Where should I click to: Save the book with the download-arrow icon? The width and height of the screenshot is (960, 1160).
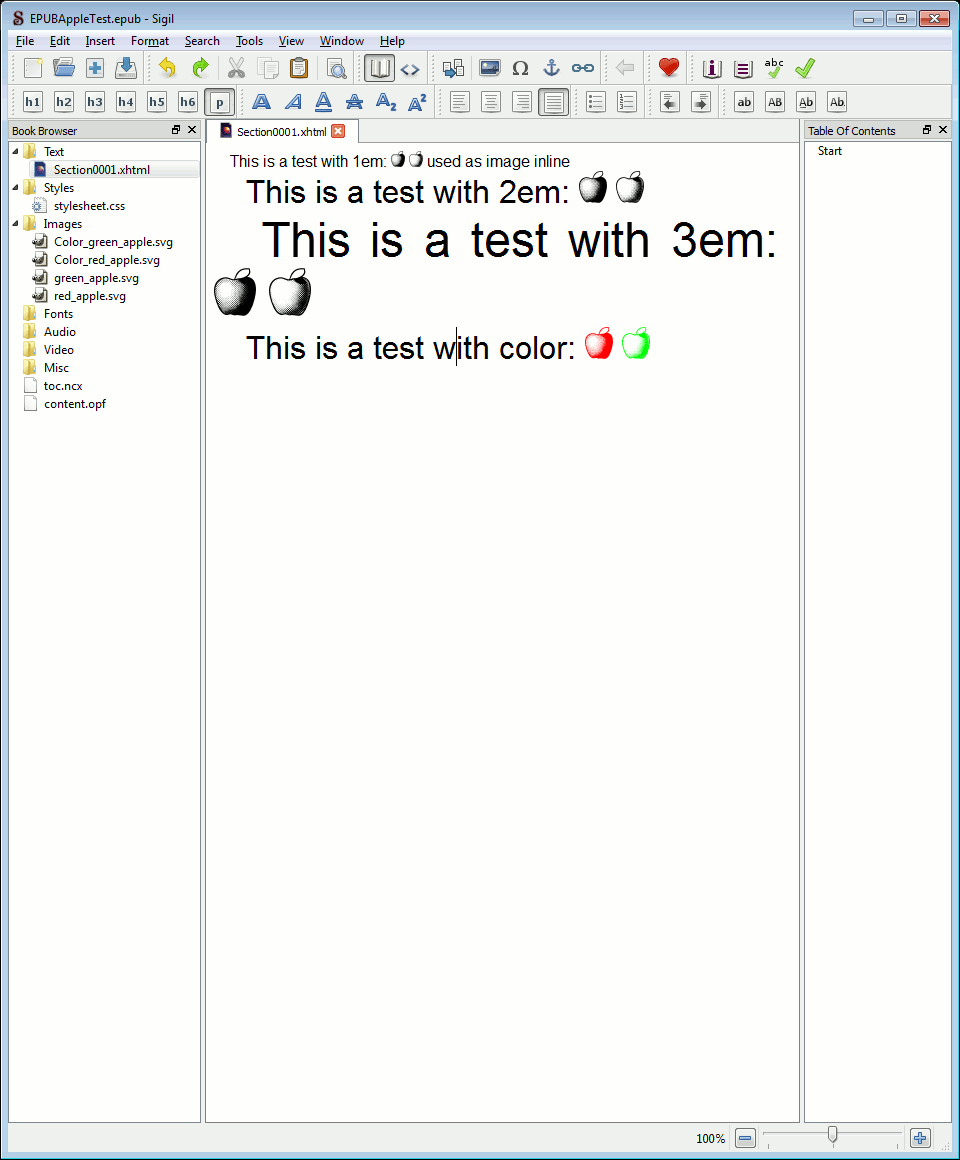pos(126,68)
